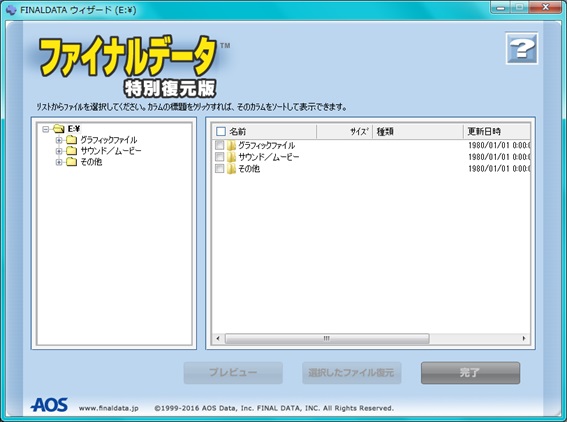The image size is (567, 422).
Task: Click グラフィックファイル folder icon in file list
Action: tap(231, 145)
